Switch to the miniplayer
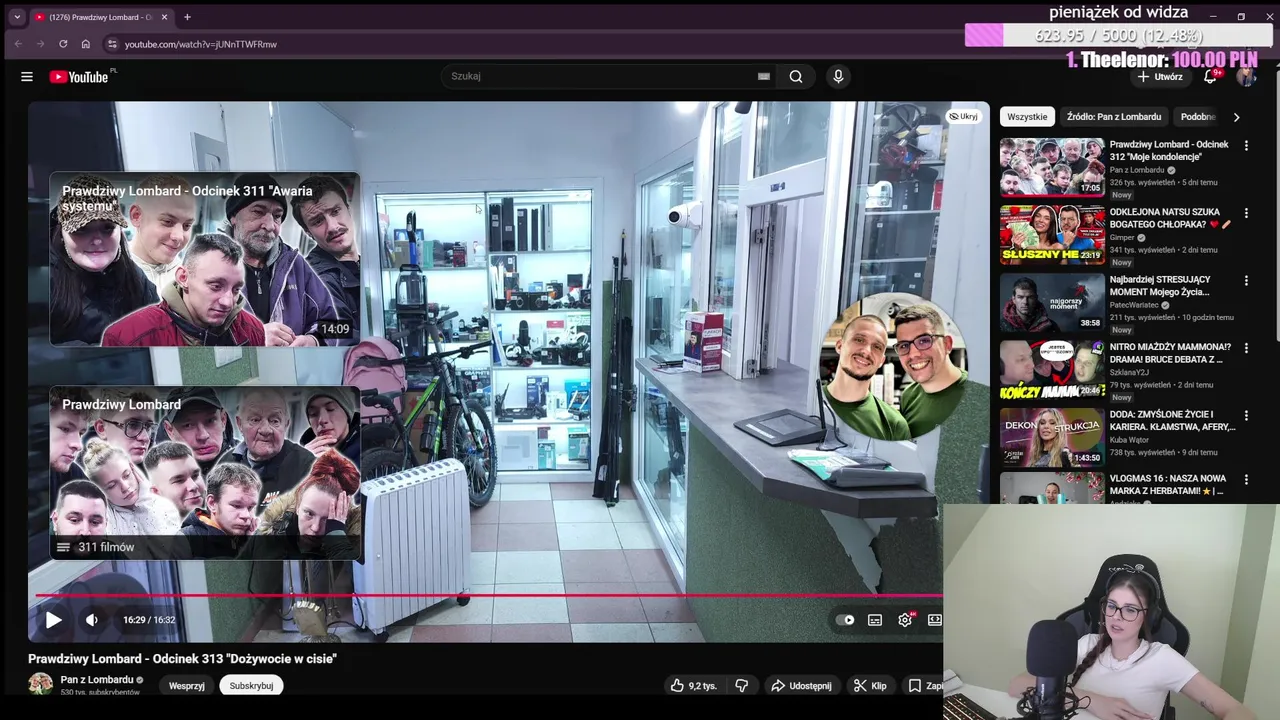 click(x=934, y=620)
